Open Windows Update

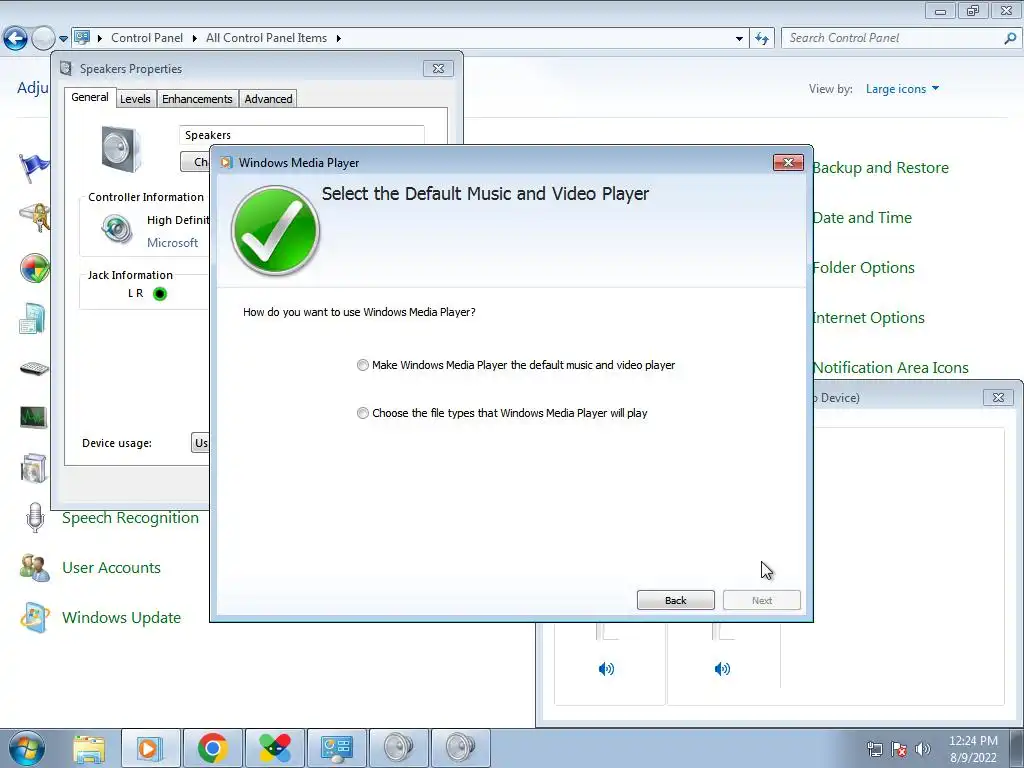[x=121, y=618]
